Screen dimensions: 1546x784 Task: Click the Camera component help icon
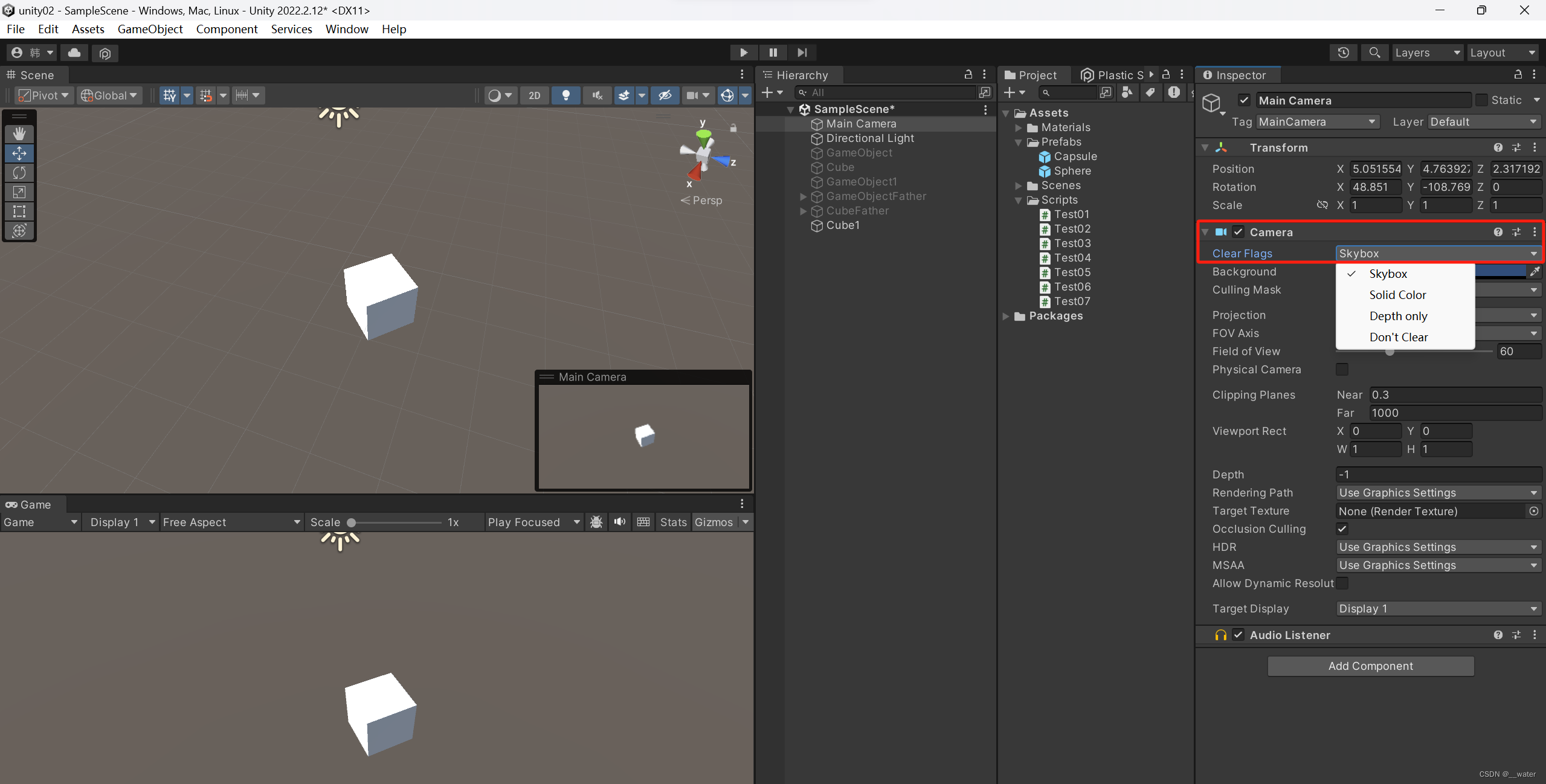[x=1497, y=231]
